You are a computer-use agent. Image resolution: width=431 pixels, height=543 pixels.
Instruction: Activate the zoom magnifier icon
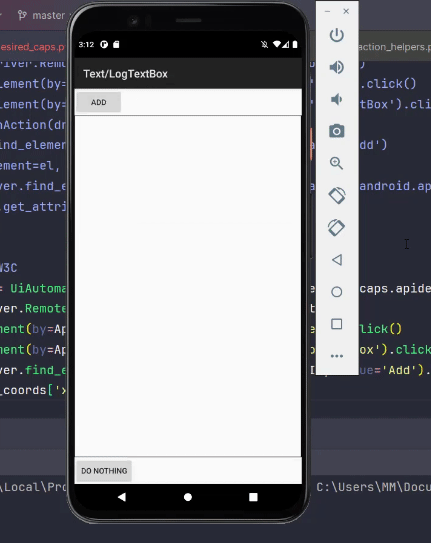pos(336,163)
